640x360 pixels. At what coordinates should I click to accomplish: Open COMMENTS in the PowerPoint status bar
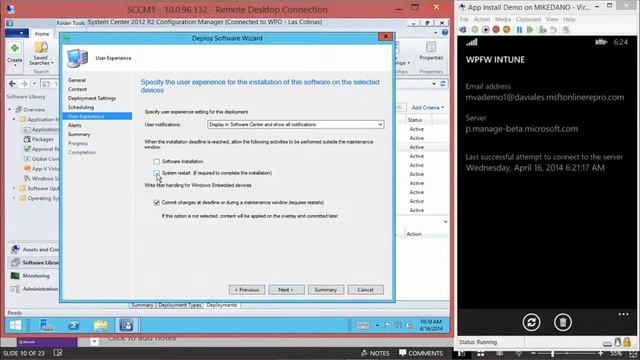pos(421,353)
